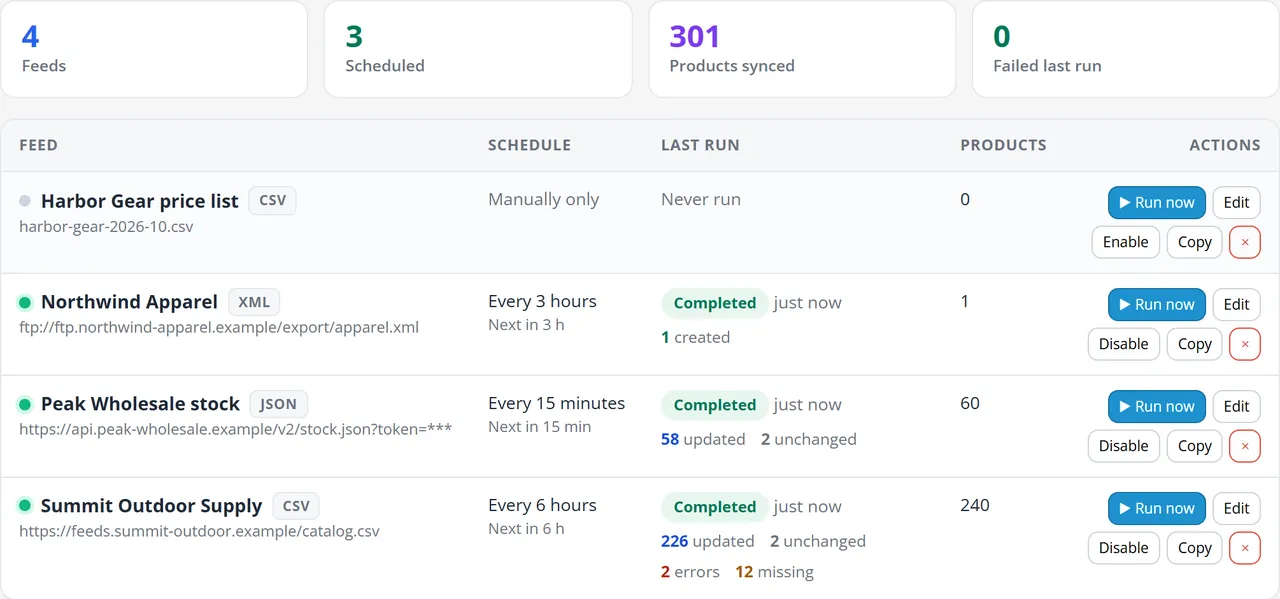The height and width of the screenshot is (599, 1280).
Task: Disable the Peak Wholesale stock feed
Action: [1124, 446]
